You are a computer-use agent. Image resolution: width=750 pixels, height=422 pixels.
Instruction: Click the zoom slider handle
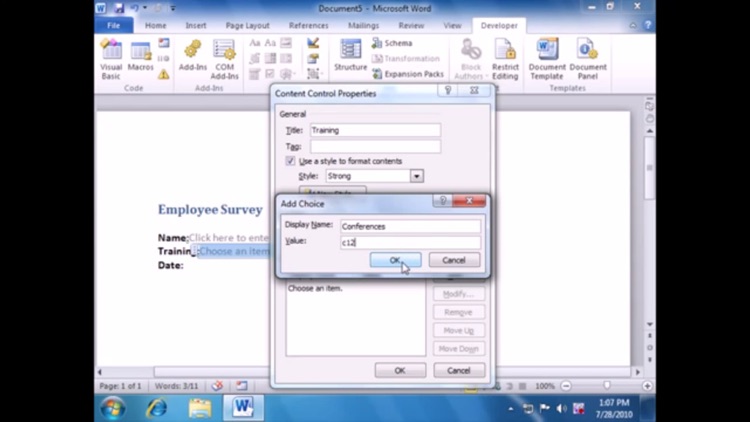tap(607, 386)
